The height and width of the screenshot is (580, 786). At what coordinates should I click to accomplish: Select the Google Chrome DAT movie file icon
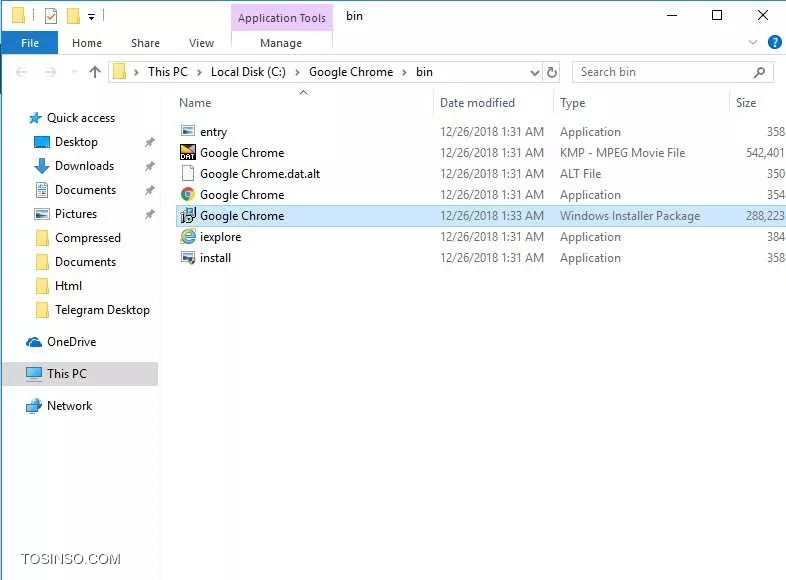[187, 152]
